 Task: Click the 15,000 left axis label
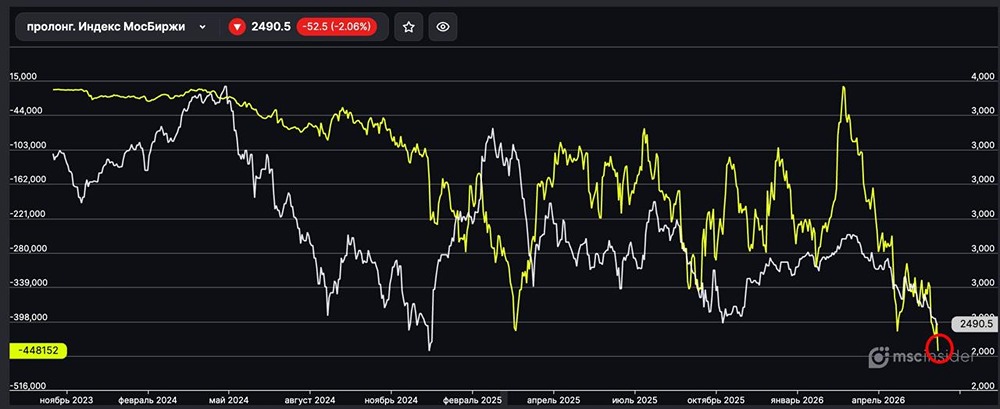pyautogui.click(x=23, y=77)
